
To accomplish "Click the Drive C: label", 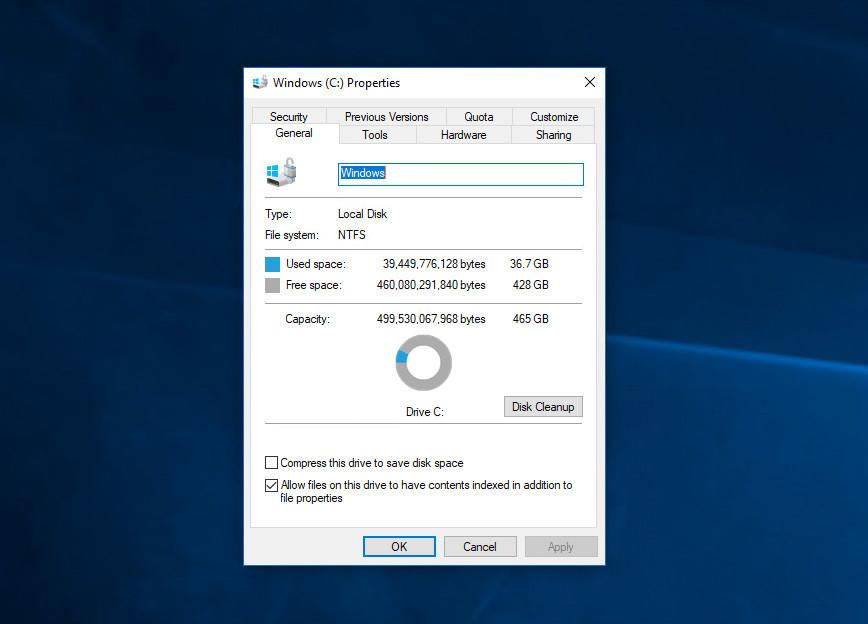I will (x=425, y=412).
